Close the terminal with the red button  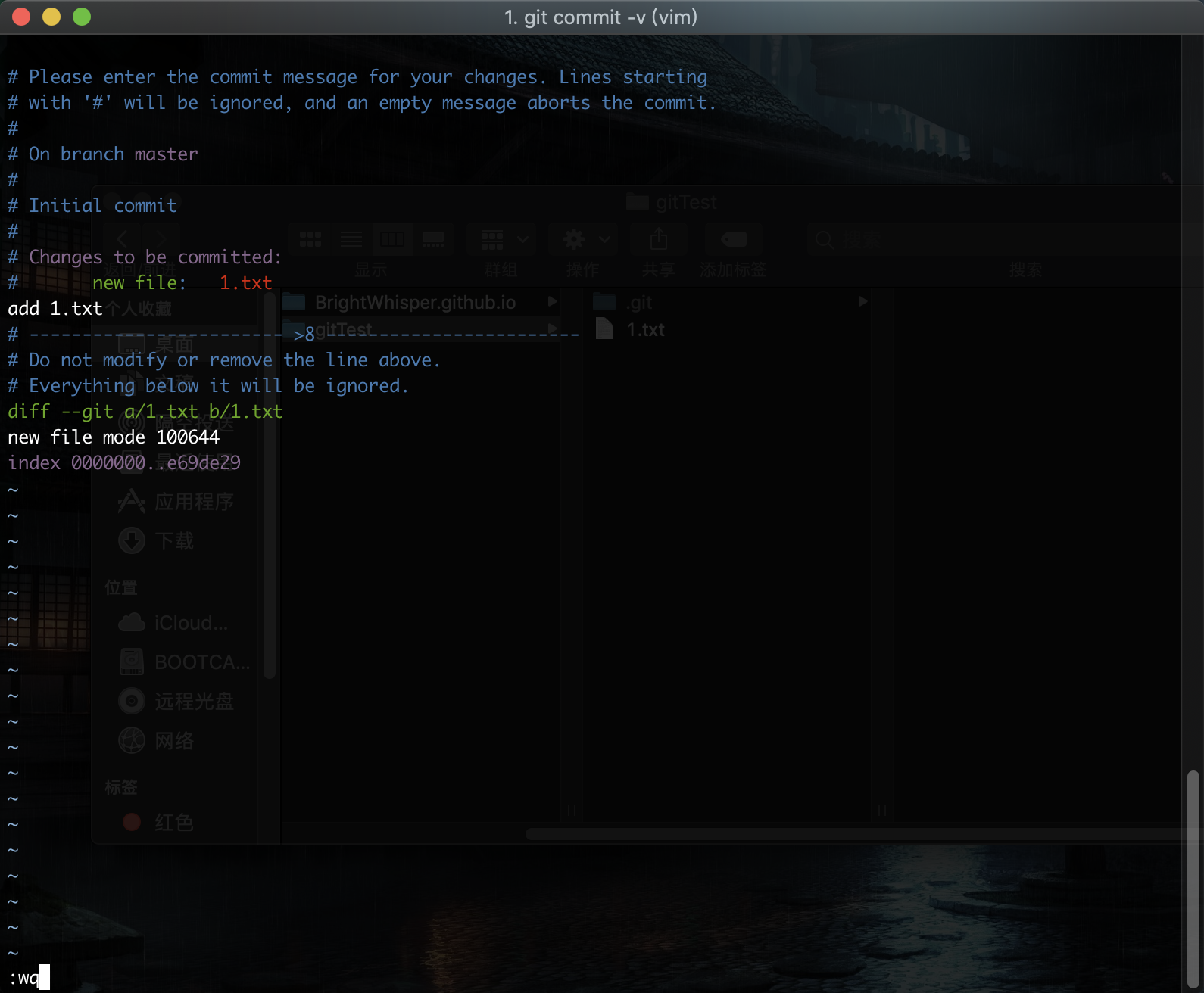pos(21,17)
